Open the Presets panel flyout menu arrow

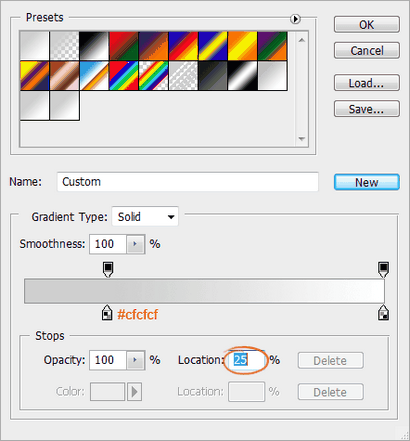(x=295, y=19)
